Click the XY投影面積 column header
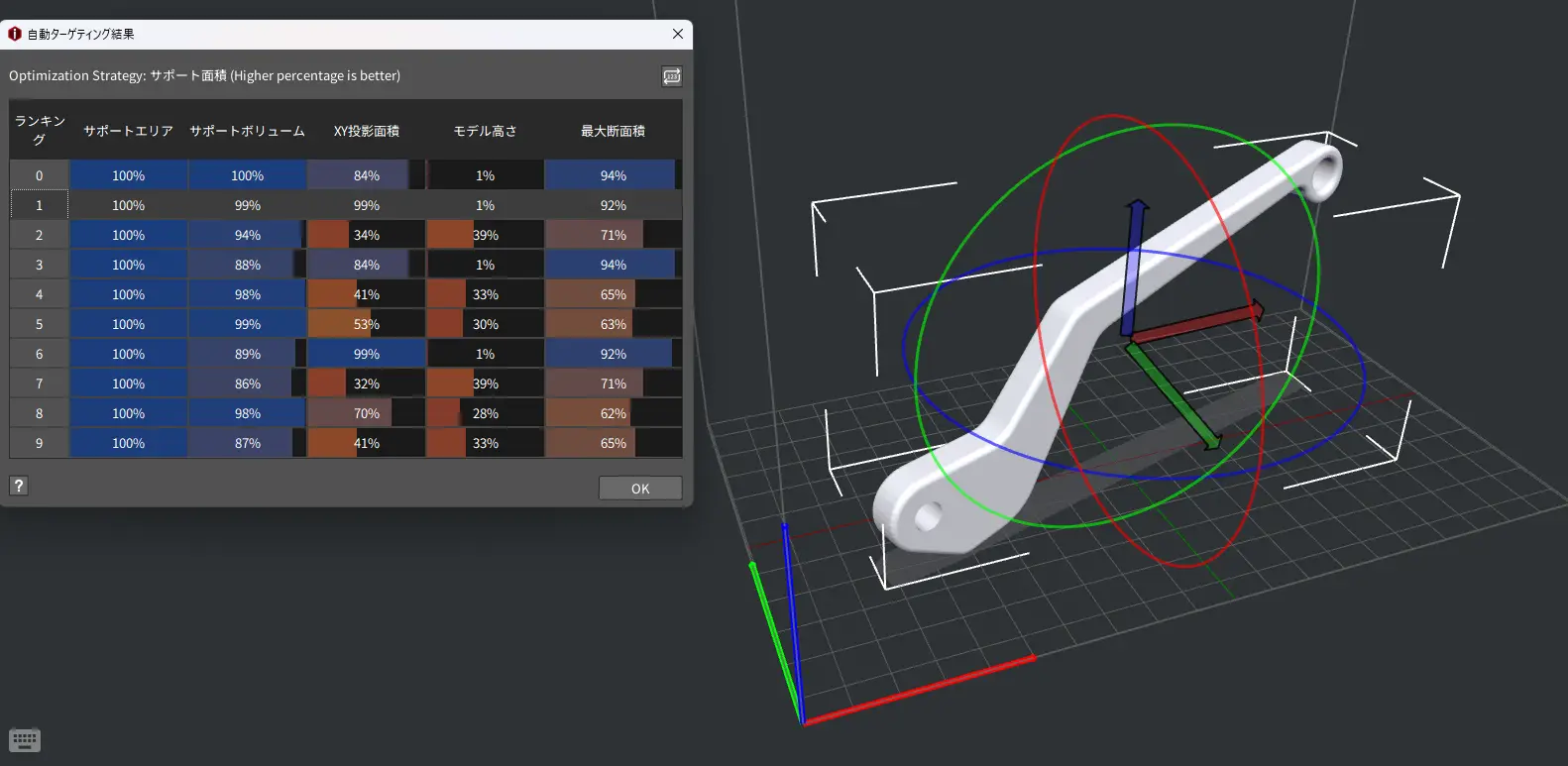The width and height of the screenshot is (1568, 766). pos(366,131)
